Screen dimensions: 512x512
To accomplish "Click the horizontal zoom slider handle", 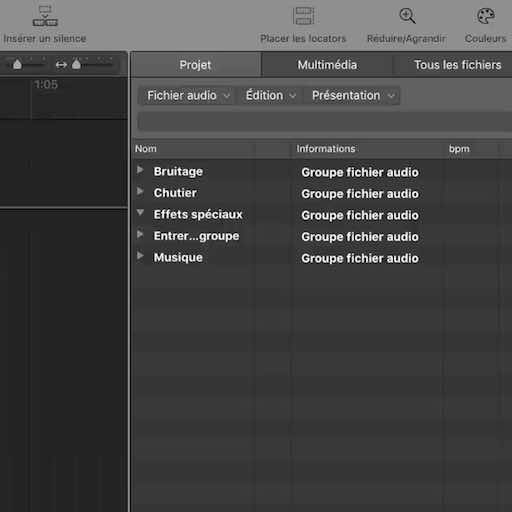I will tap(76, 64).
